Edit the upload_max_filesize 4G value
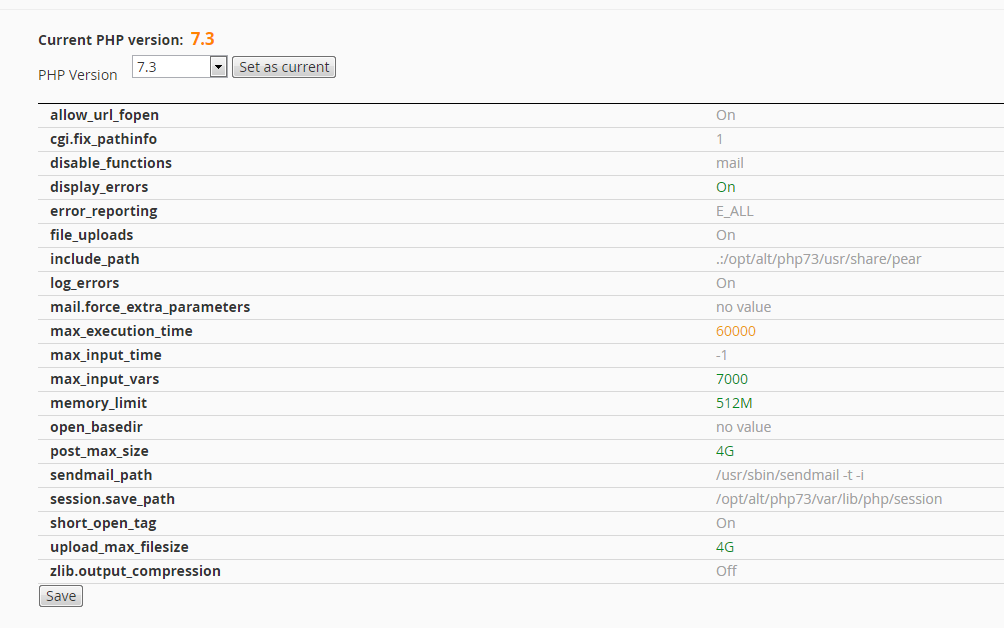The image size is (1004, 628). tap(724, 547)
